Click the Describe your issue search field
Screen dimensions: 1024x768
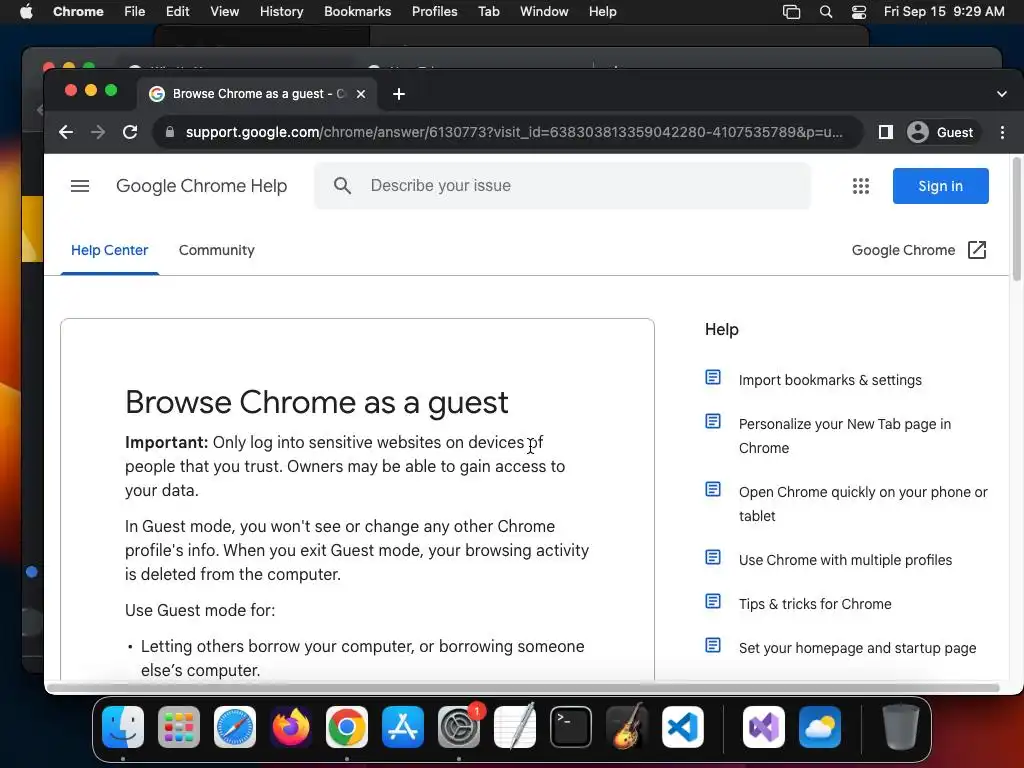tap(562, 186)
